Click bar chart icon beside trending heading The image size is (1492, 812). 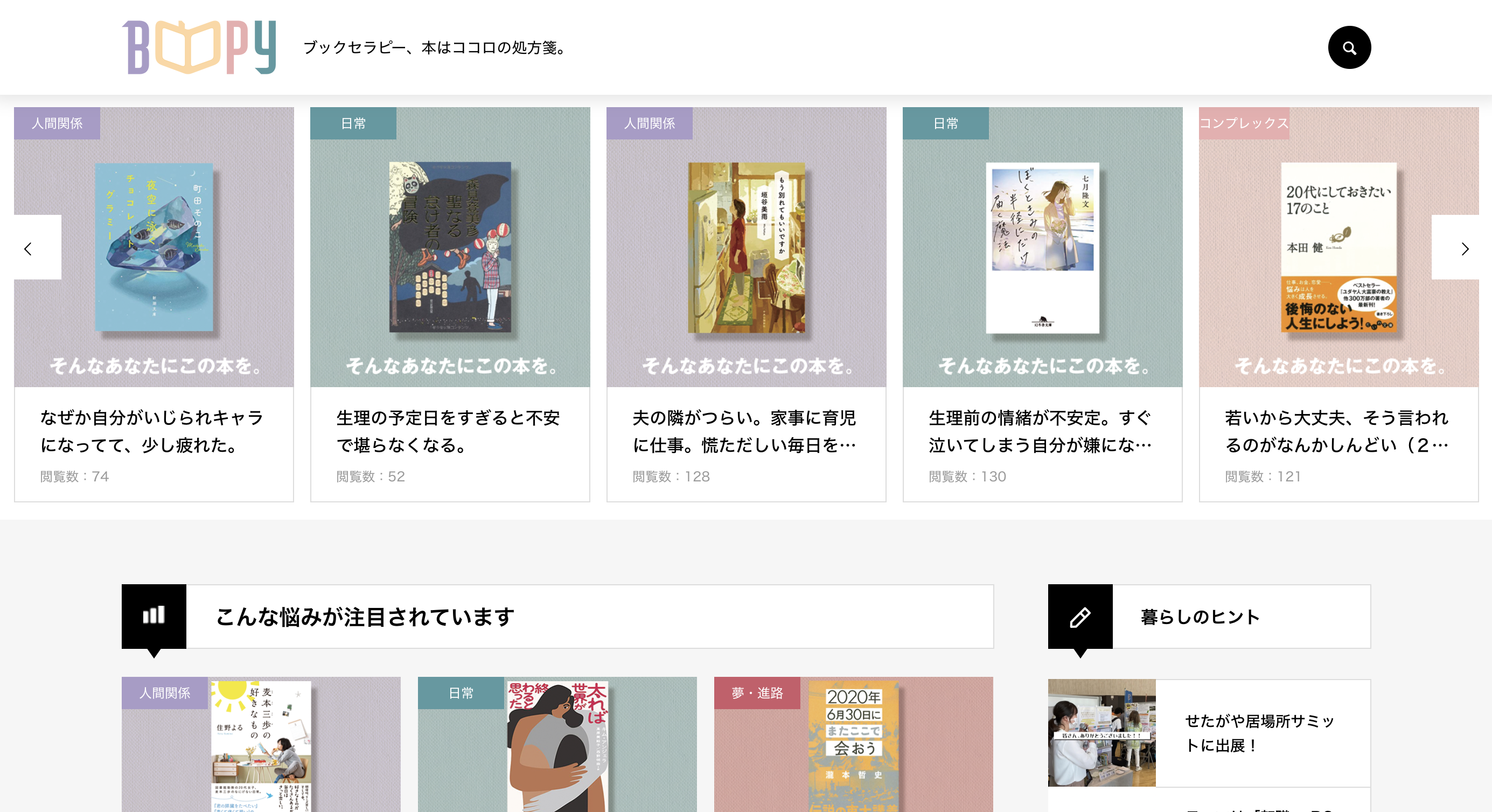click(x=154, y=615)
